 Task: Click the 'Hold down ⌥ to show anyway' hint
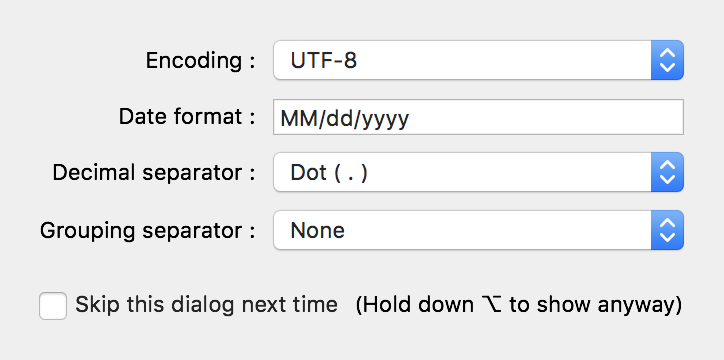click(x=519, y=305)
